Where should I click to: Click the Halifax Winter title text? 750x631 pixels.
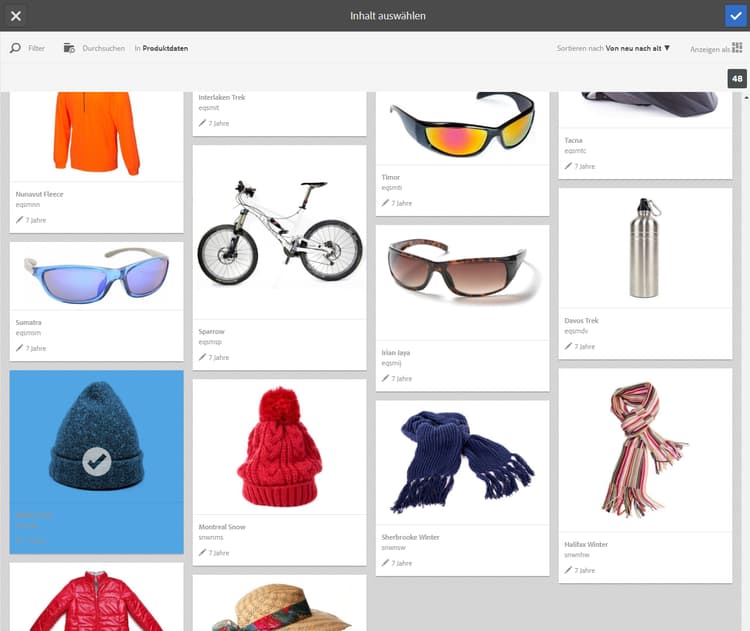pos(586,544)
